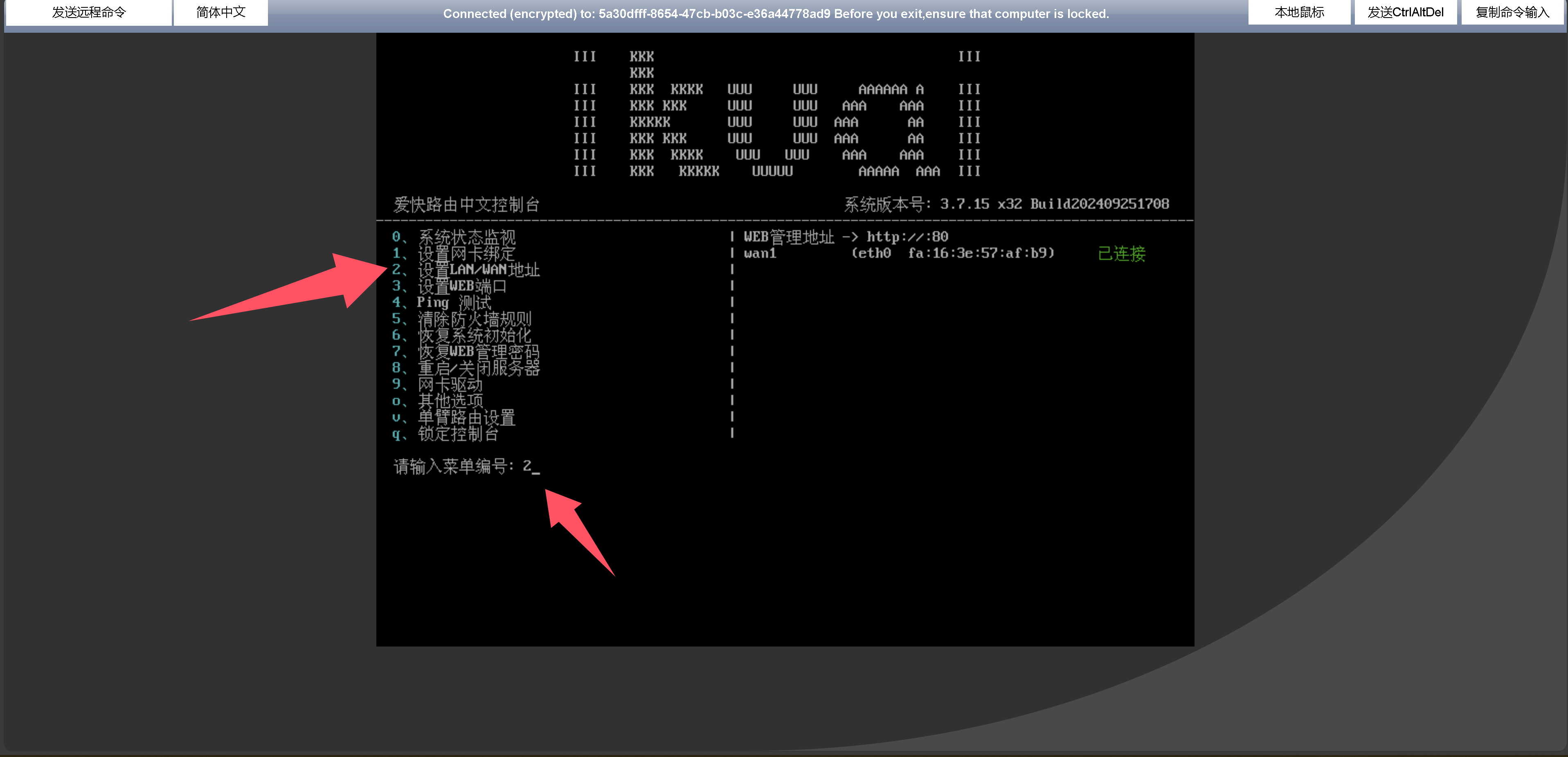
Task: Select menu line 8、重启/关闭服务器
Action: (x=466, y=368)
